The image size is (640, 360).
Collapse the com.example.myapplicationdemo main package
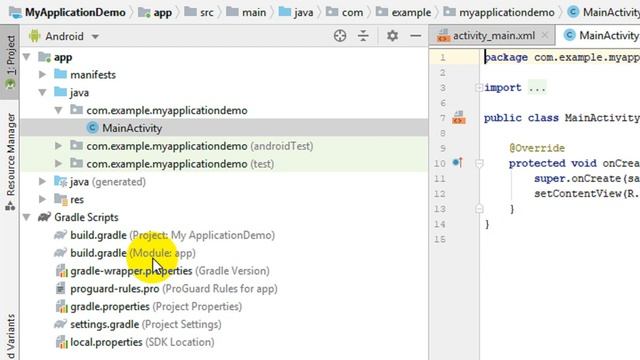(x=58, y=110)
